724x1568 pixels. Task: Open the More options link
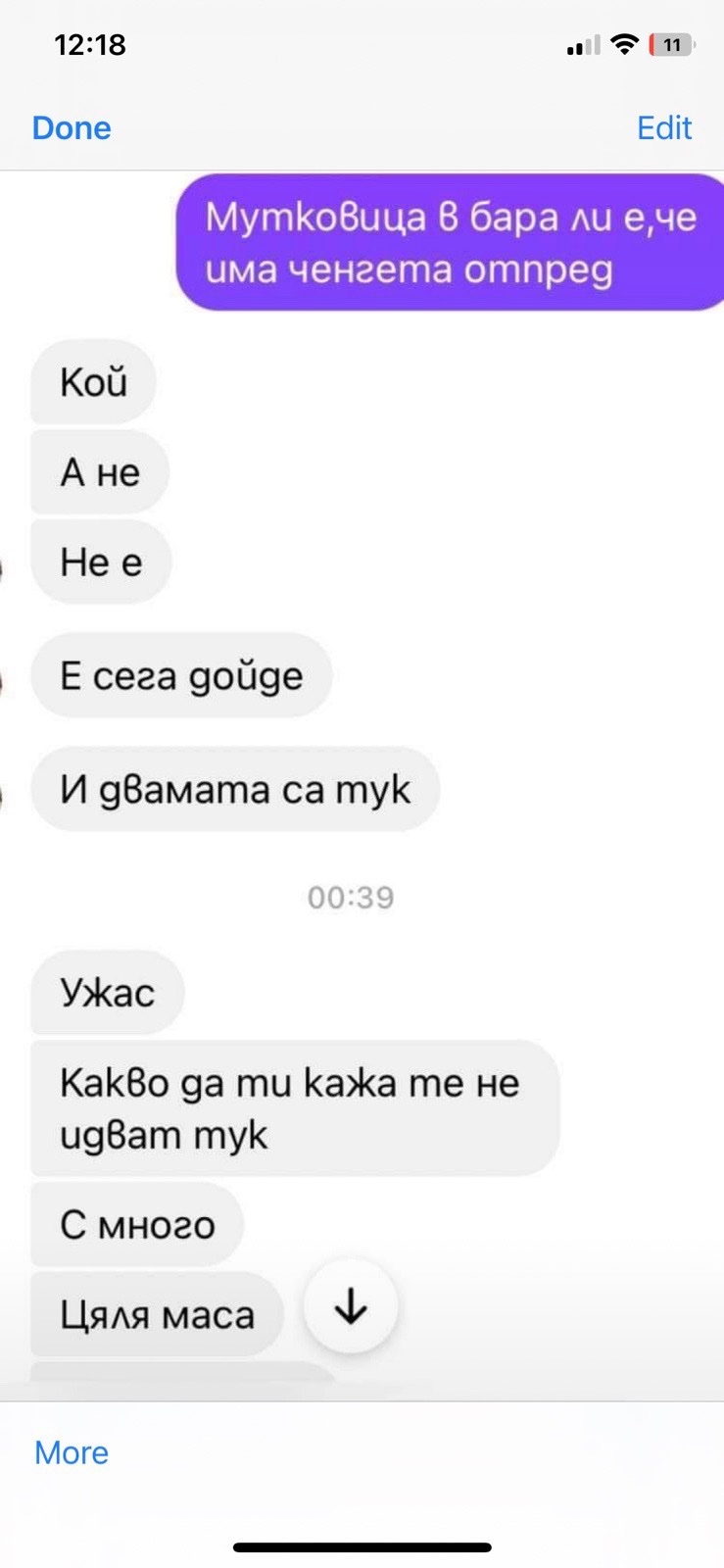pos(72,1452)
